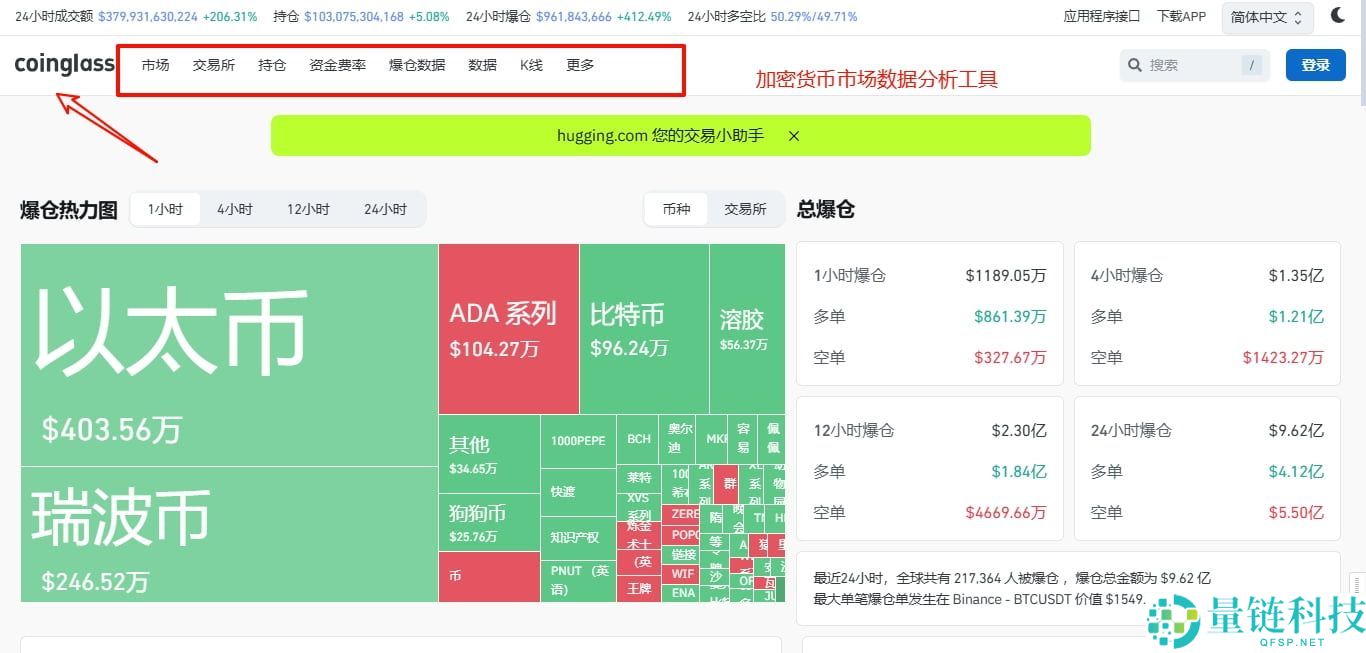
Task: Click the coinglass logo
Action: (x=63, y=63)
